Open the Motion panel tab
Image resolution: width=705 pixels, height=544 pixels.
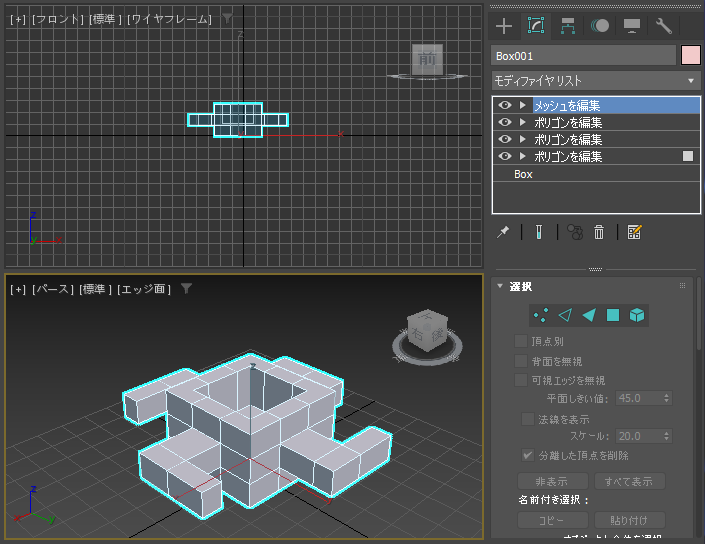click(600, 26)
